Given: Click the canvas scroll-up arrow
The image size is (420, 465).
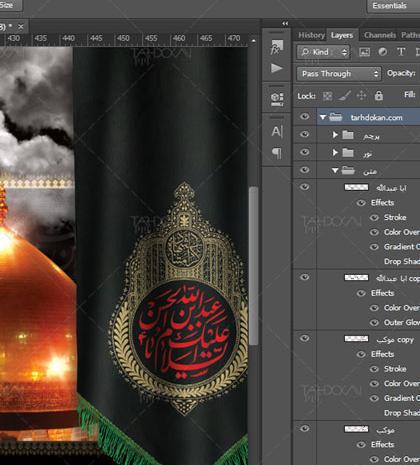Looking at the screenshot, I should (x=253, y=41).
